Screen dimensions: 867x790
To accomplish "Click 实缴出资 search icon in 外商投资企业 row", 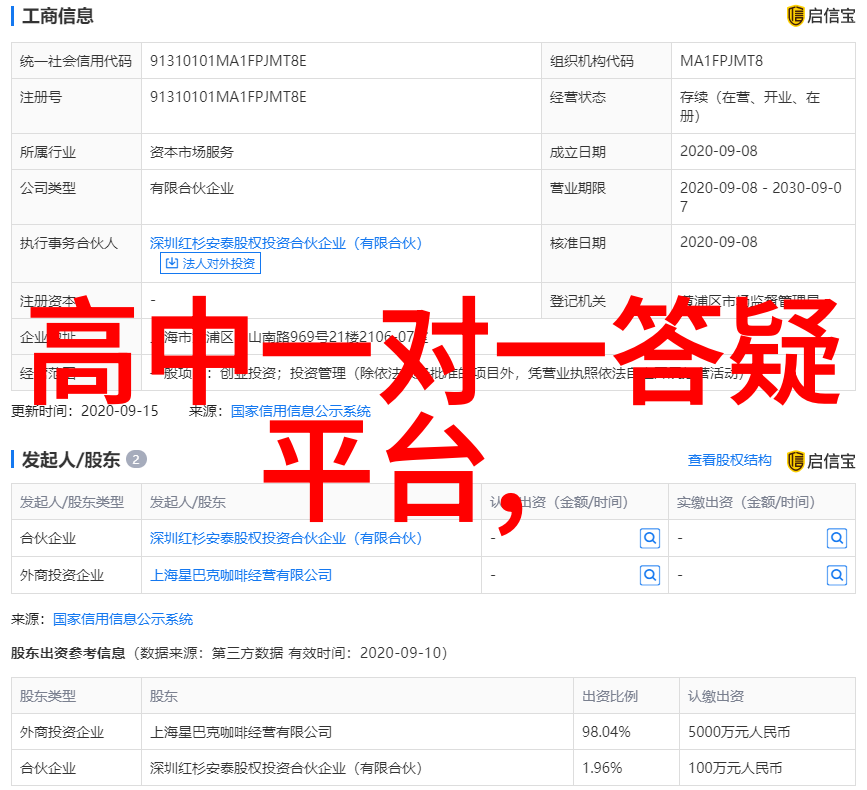I will 837,575.
